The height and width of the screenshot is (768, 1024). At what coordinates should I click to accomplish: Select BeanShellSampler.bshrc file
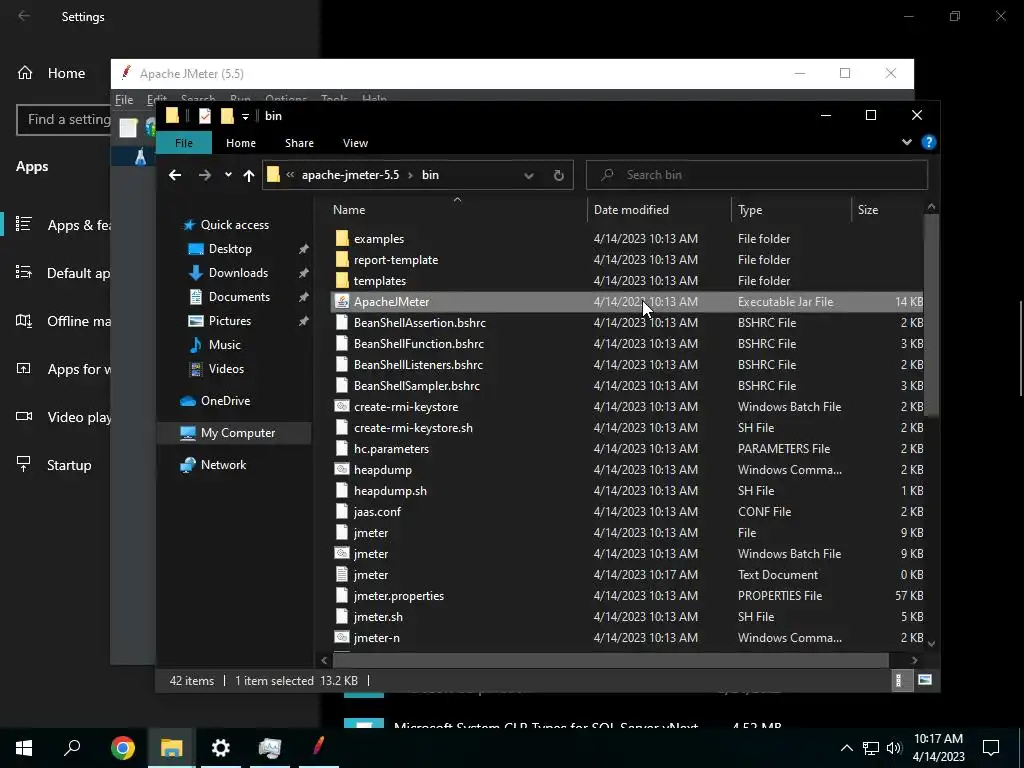click(x=417, y=386)
